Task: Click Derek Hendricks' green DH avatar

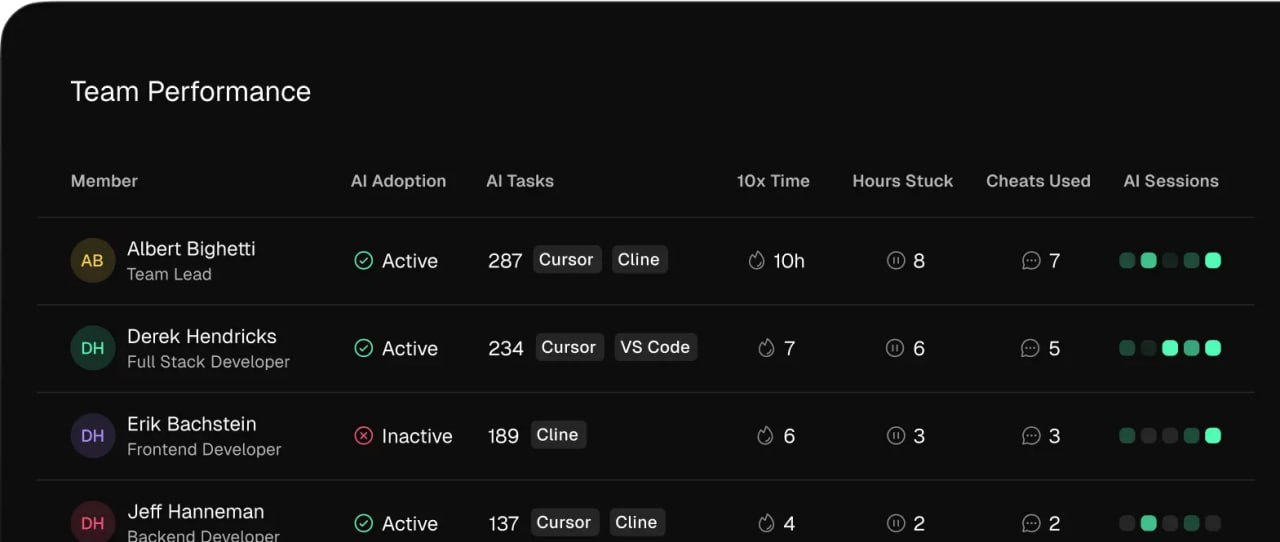Action: coord(92,348)
